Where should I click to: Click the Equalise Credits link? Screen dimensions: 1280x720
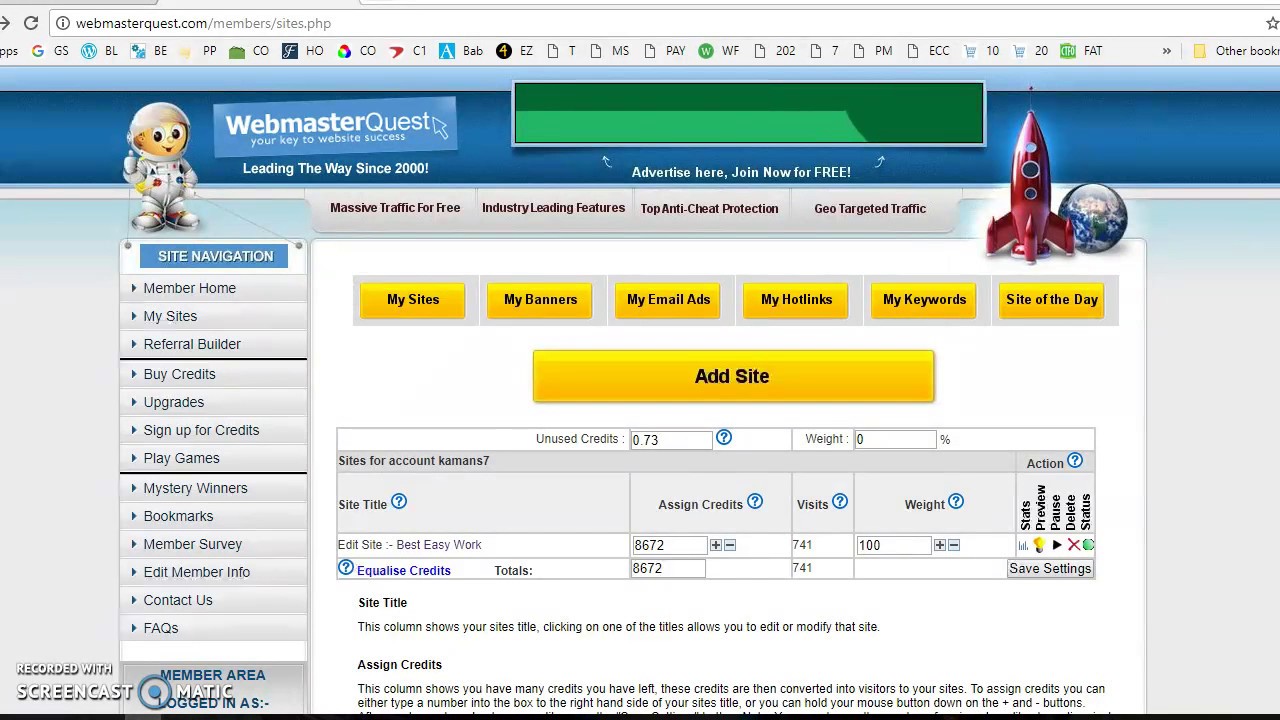(x=404, y=570)
